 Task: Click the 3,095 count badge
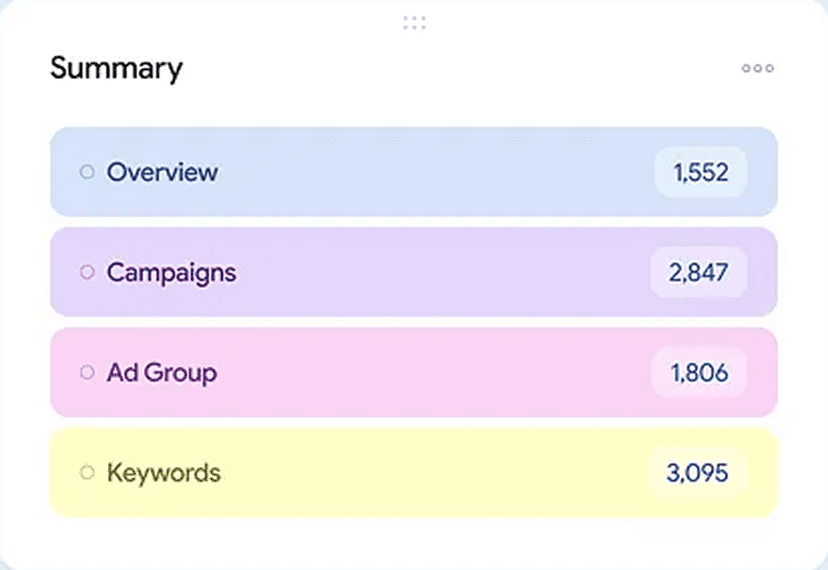pyautogui.click(x=698, y=472)
